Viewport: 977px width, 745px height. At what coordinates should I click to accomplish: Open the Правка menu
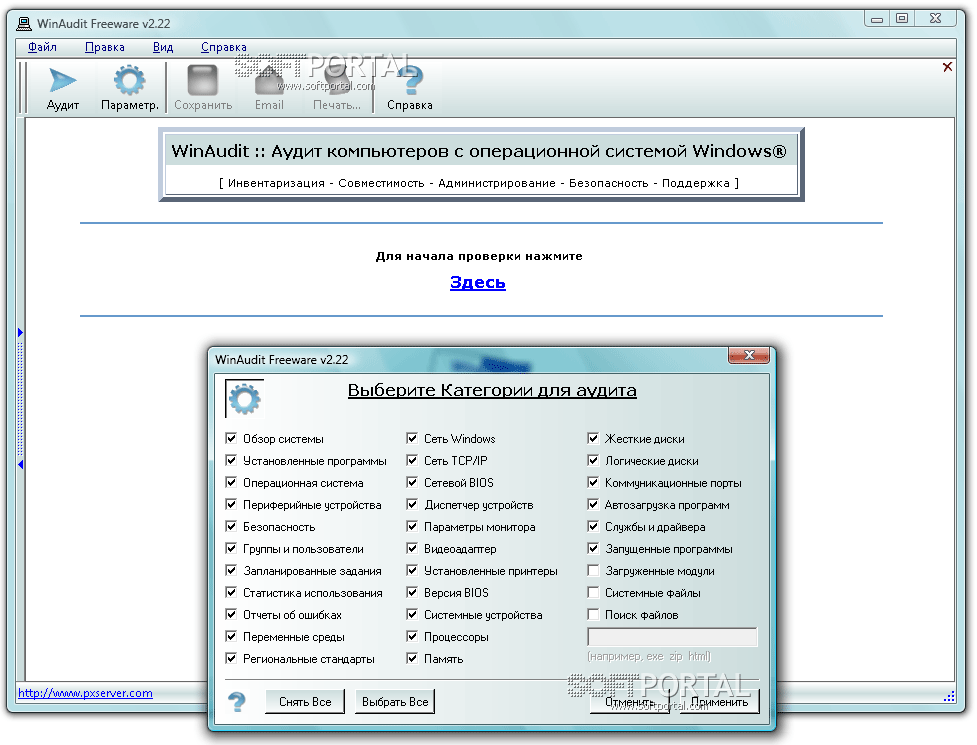(x=105, y=47)
